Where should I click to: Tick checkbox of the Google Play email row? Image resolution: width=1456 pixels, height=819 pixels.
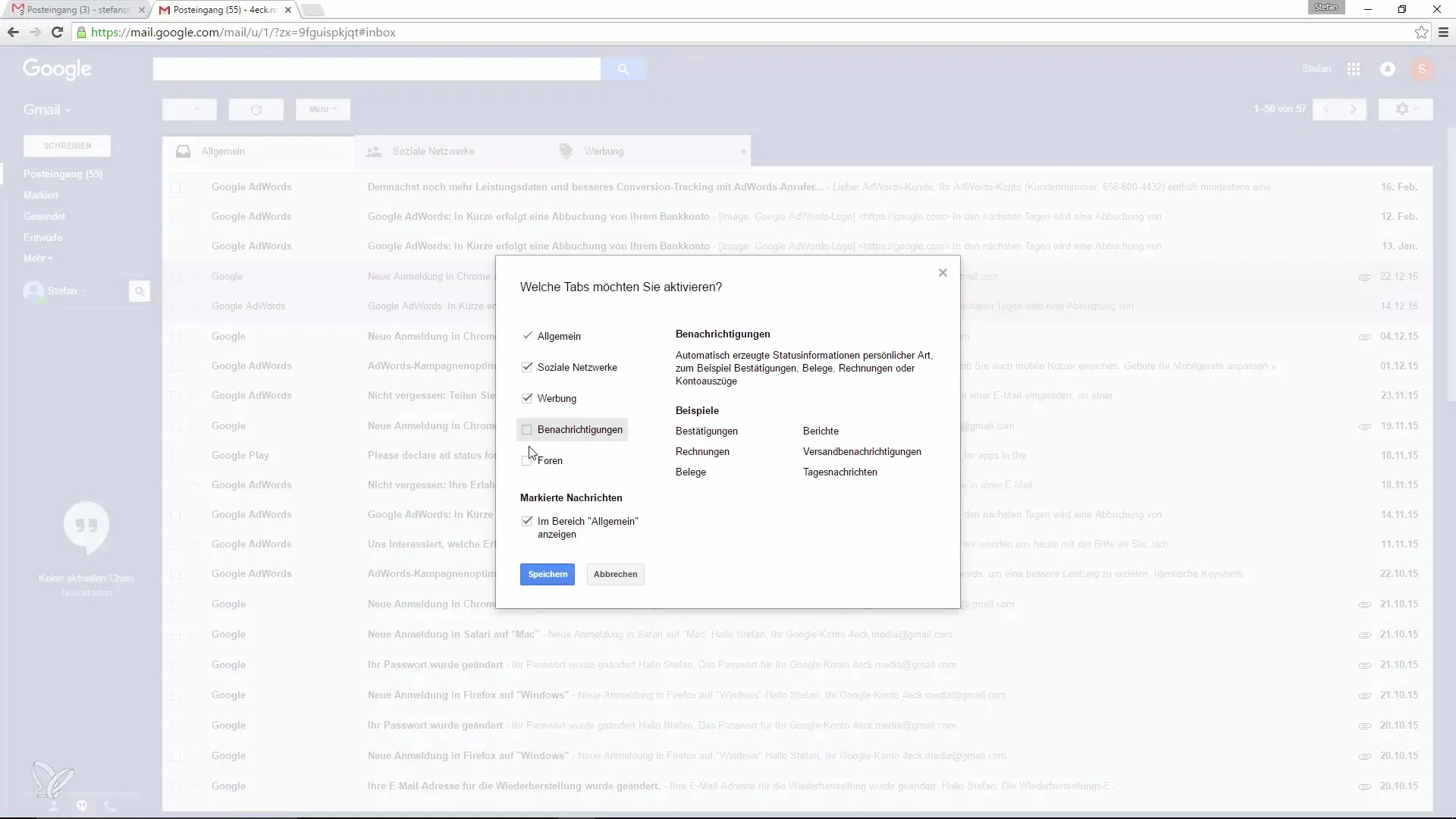pos(176,456)
